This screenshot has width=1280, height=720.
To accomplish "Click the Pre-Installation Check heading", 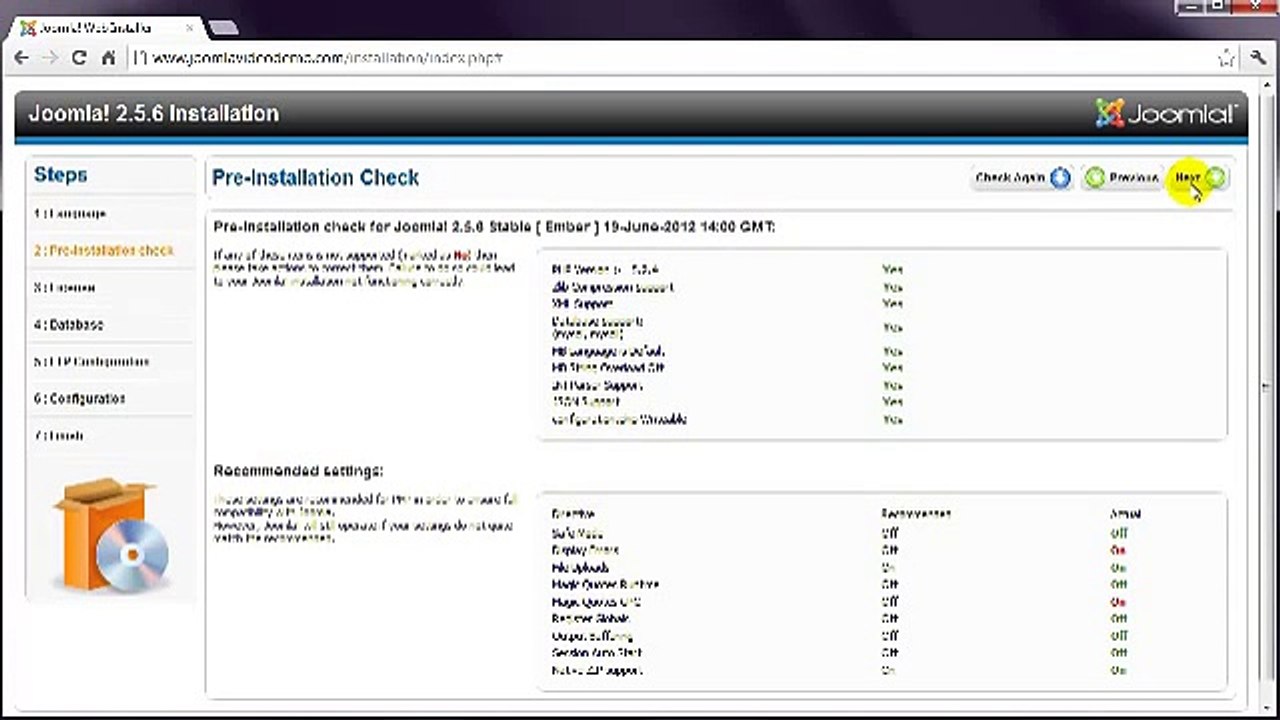I will 315,178.
